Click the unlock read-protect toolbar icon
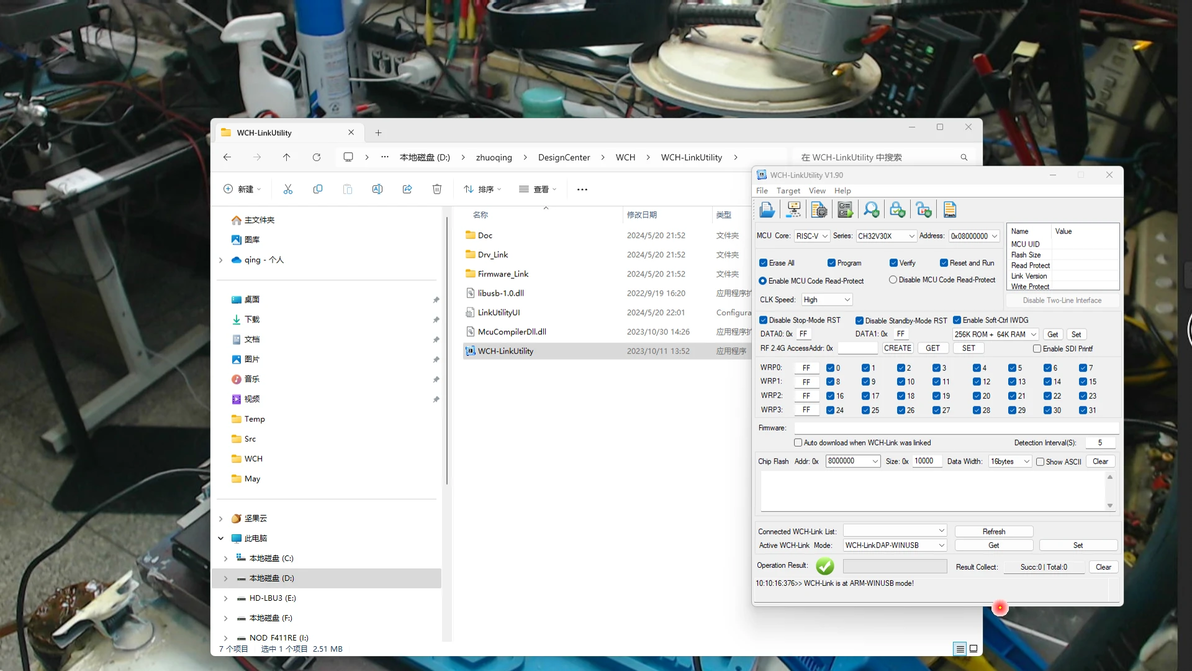 point(923,210)
